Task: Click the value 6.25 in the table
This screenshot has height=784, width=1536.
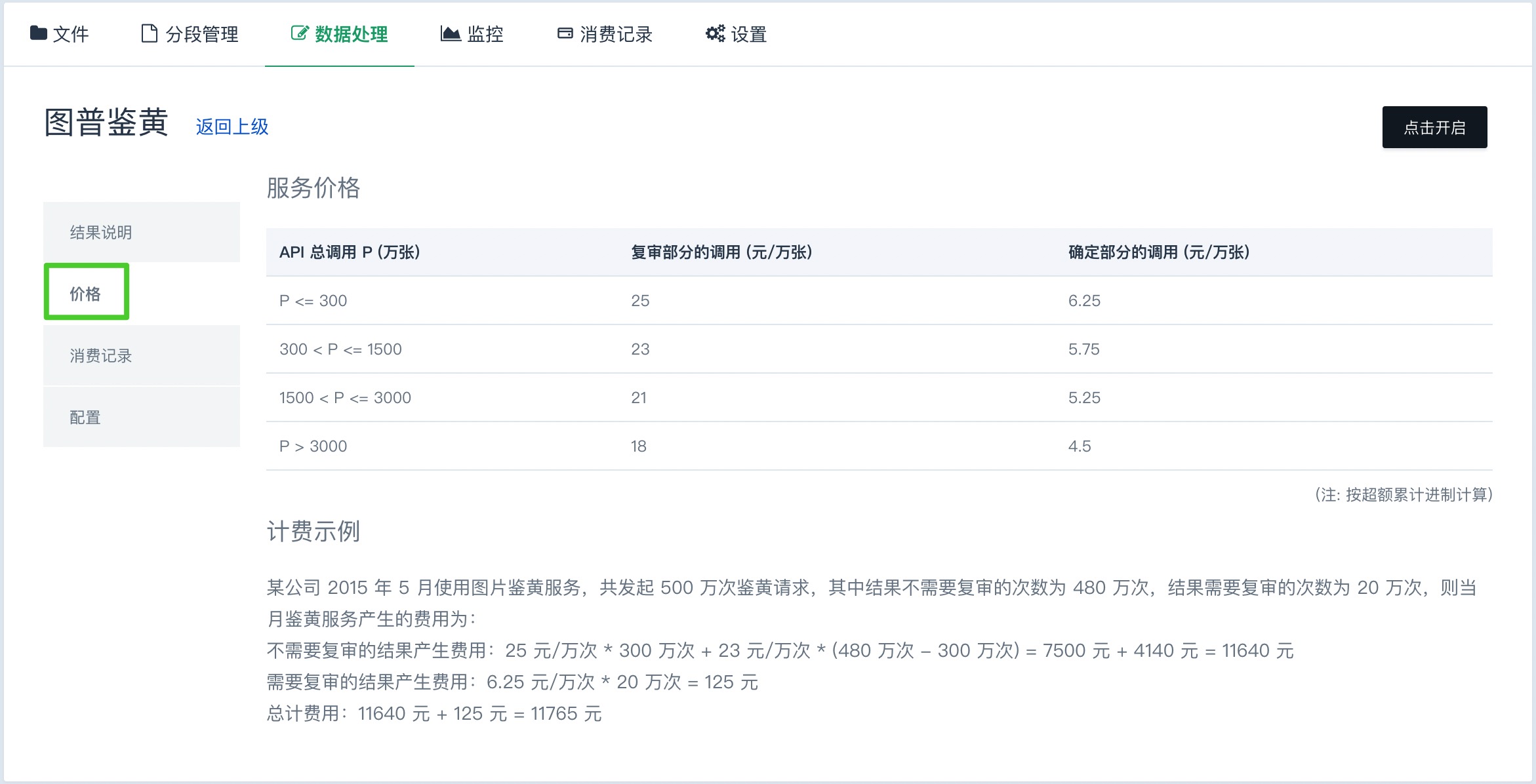Action: [1084, 301]
